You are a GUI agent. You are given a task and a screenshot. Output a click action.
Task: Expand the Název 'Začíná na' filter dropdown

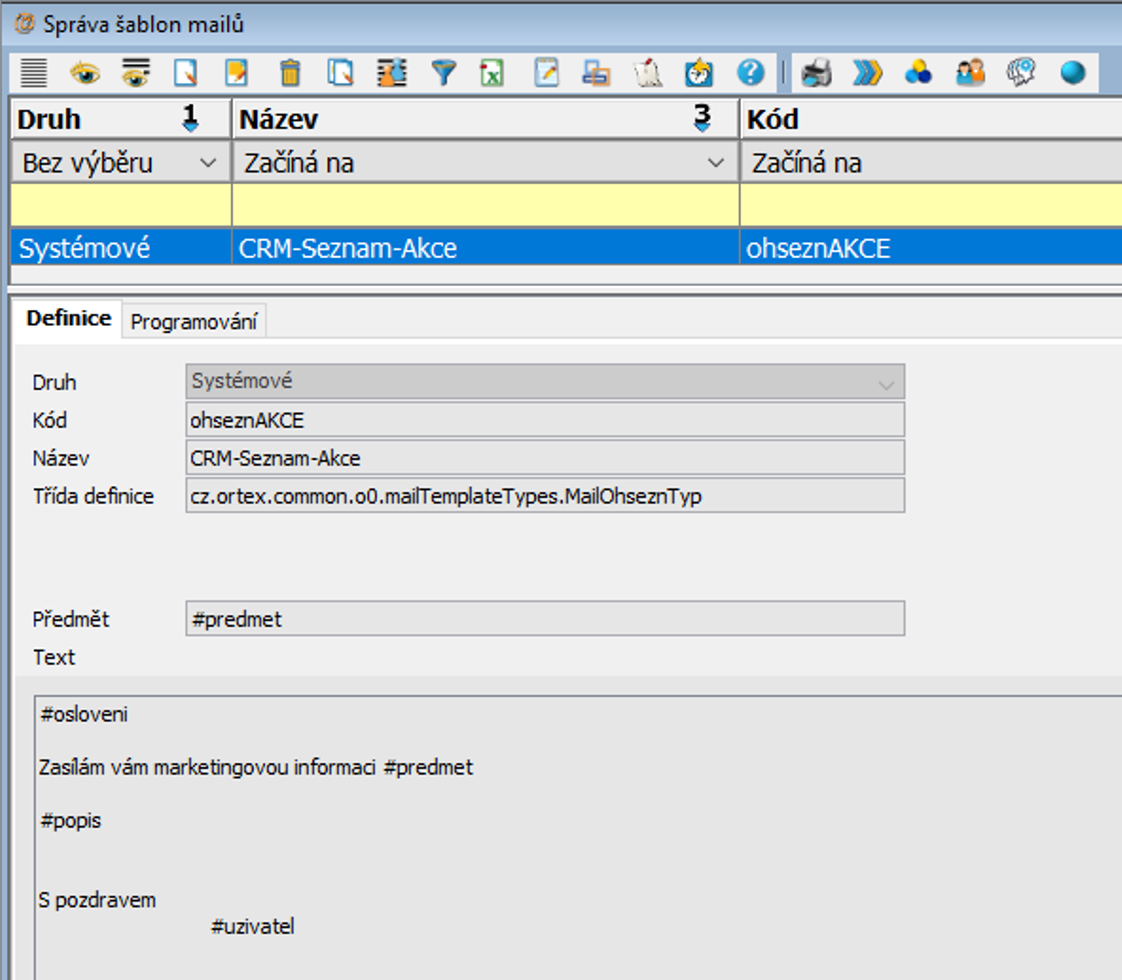pos(716,163)
